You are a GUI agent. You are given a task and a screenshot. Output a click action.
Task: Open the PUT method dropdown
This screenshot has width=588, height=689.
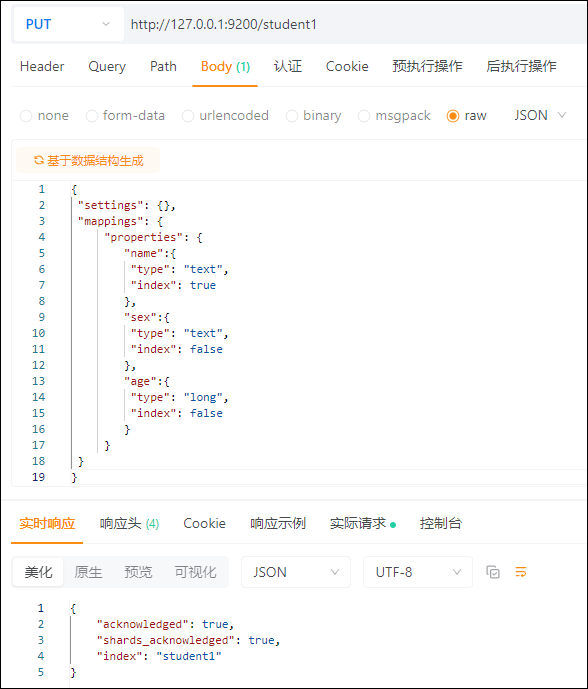point(69,24)
